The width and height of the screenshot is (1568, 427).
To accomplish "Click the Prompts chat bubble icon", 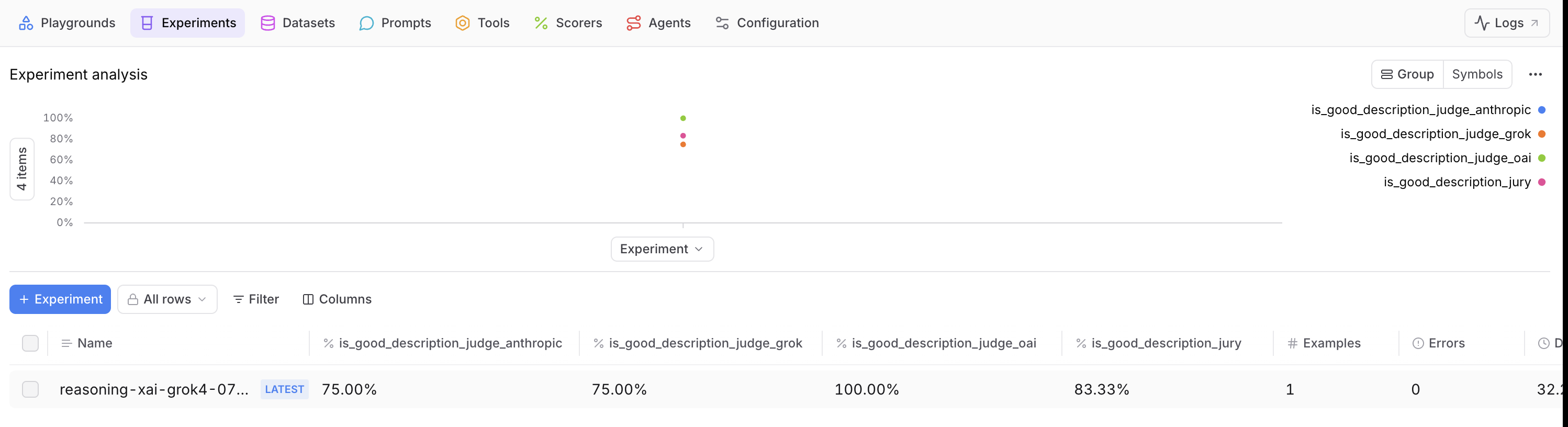I will (x=366, y=23).
